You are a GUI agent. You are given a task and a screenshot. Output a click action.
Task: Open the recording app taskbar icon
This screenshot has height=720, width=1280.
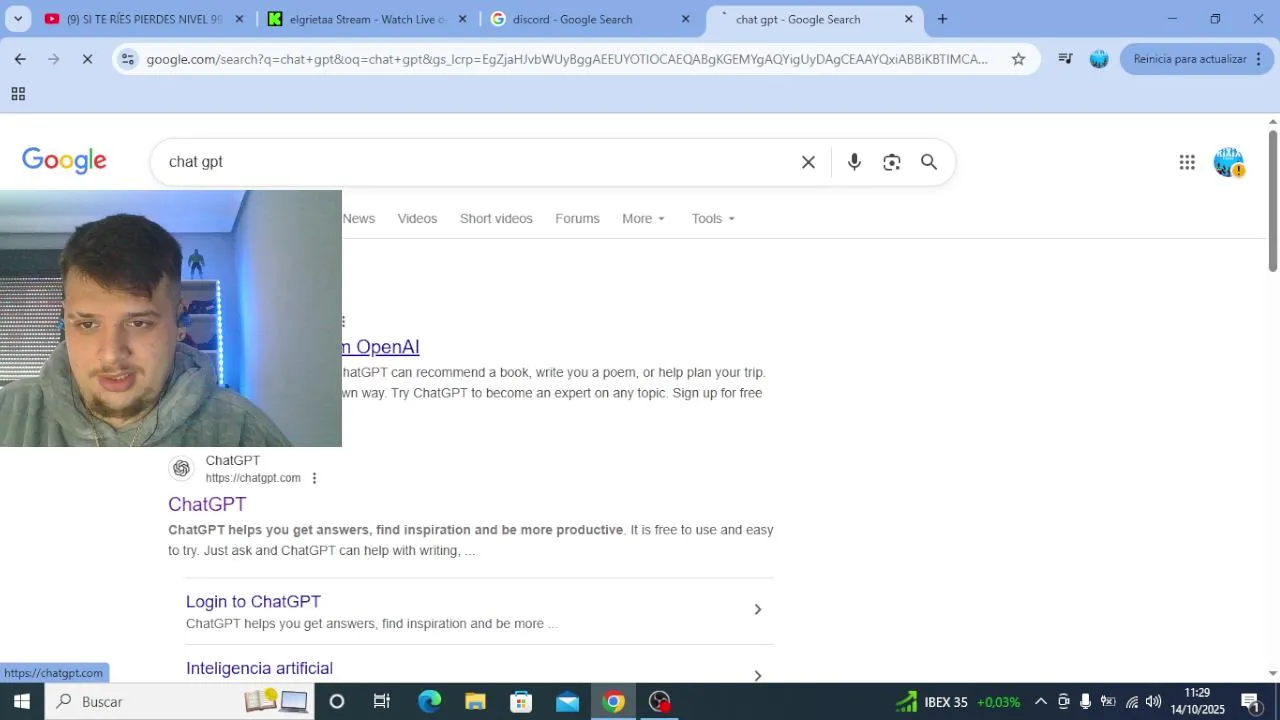point(660,701)
